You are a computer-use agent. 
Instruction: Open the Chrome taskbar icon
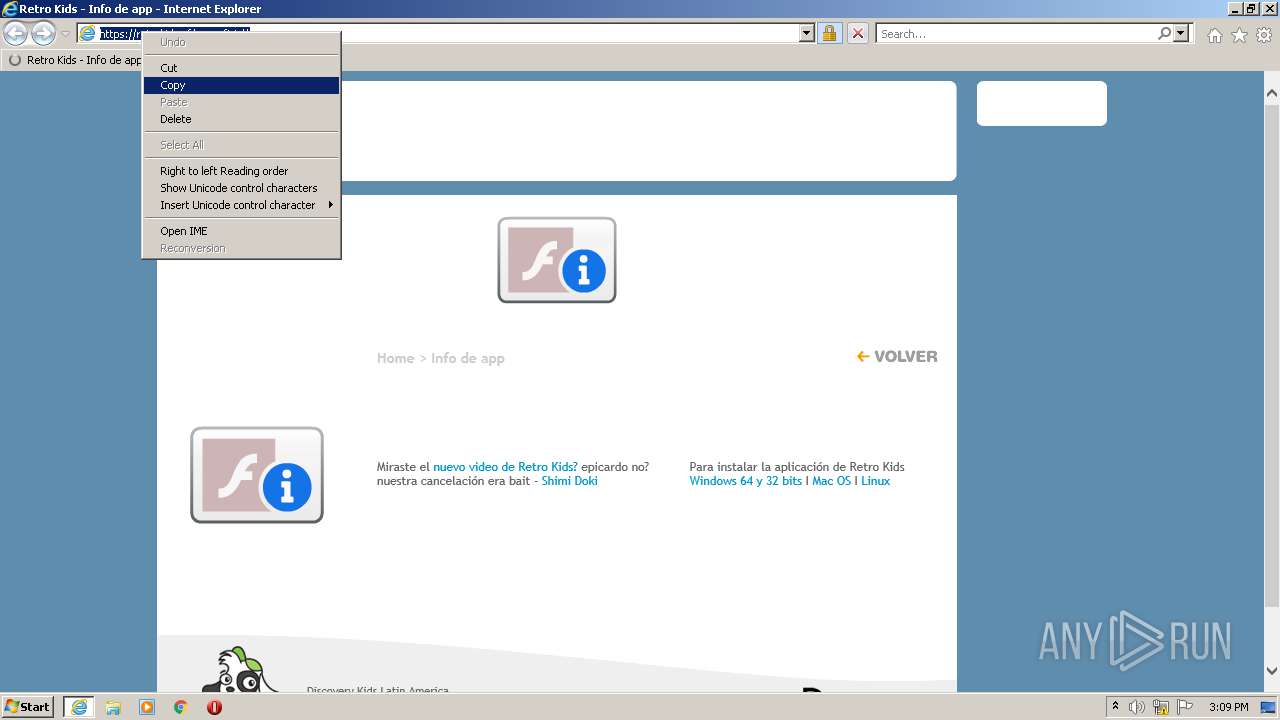[181, 707]
